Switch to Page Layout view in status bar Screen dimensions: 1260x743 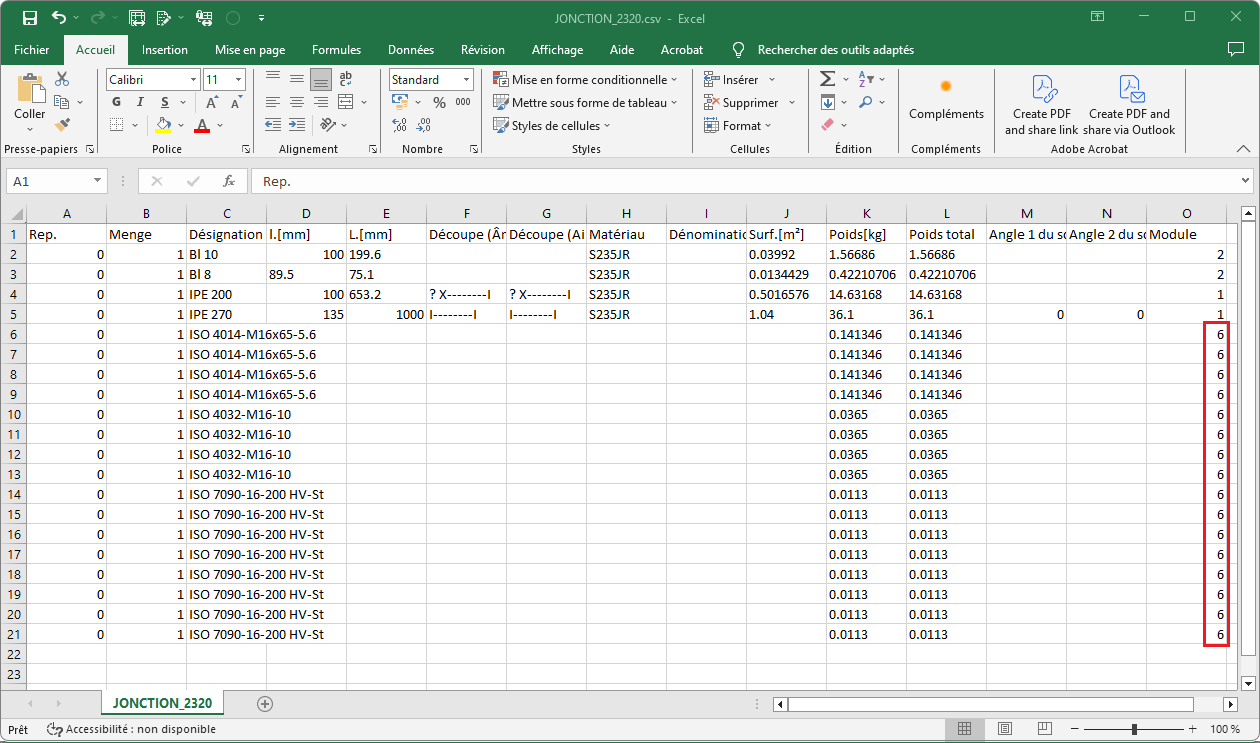click(x=1005, y=729)
